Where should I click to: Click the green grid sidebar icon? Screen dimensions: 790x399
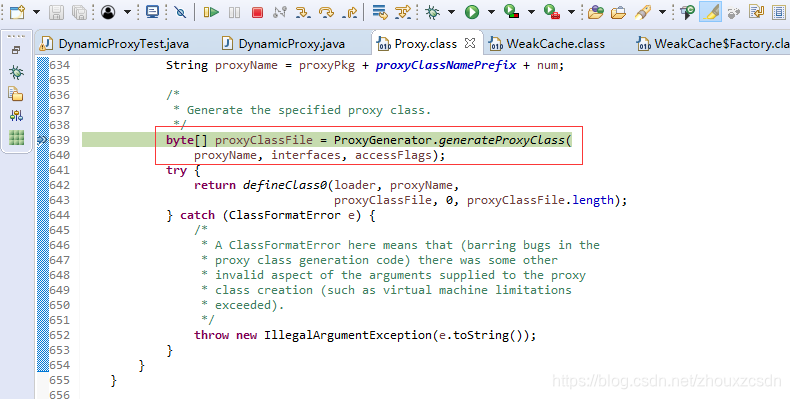pyautogui.click(x=16, y=138)
